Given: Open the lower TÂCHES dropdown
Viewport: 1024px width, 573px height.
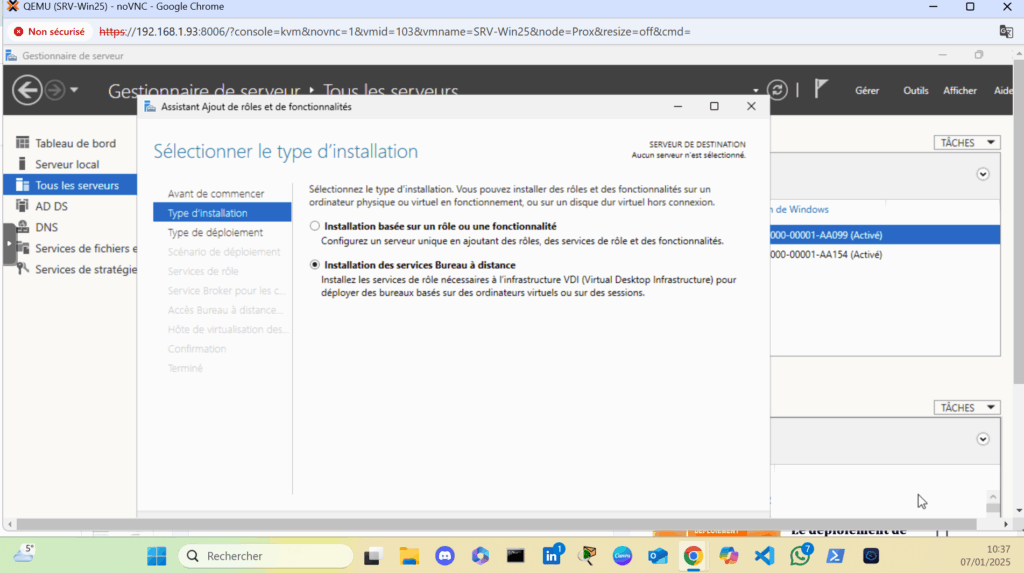Looking at the screenshot, I should click(967, 408).
